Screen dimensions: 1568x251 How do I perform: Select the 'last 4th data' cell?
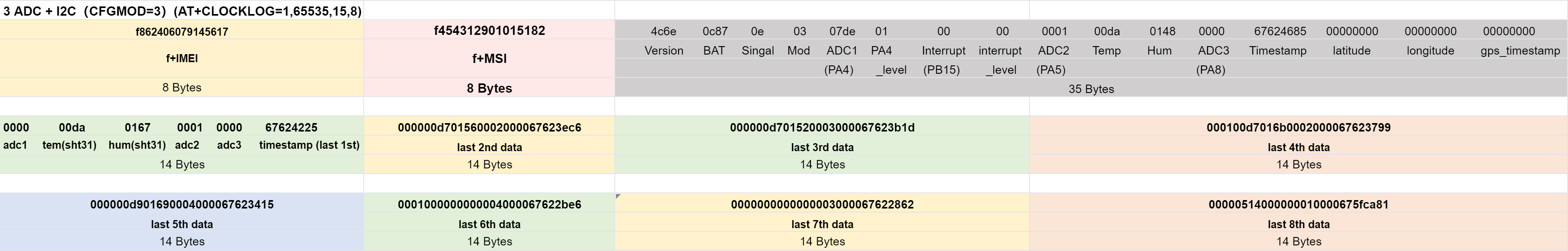[1299, 147]
